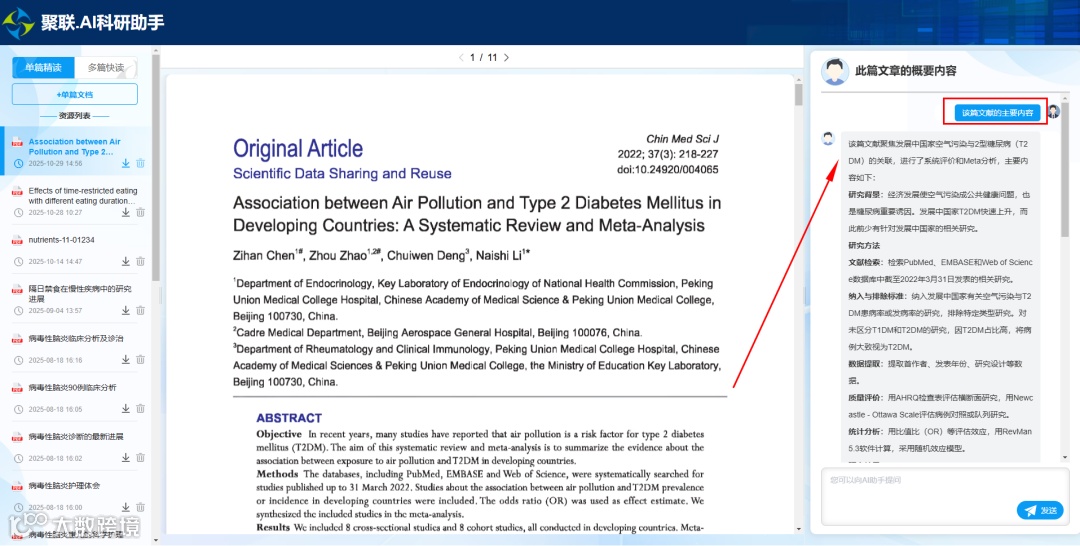Click the ABSTRACT heading in the PDF
This screenshot has height=546, width=1080.
pos(289,418)
